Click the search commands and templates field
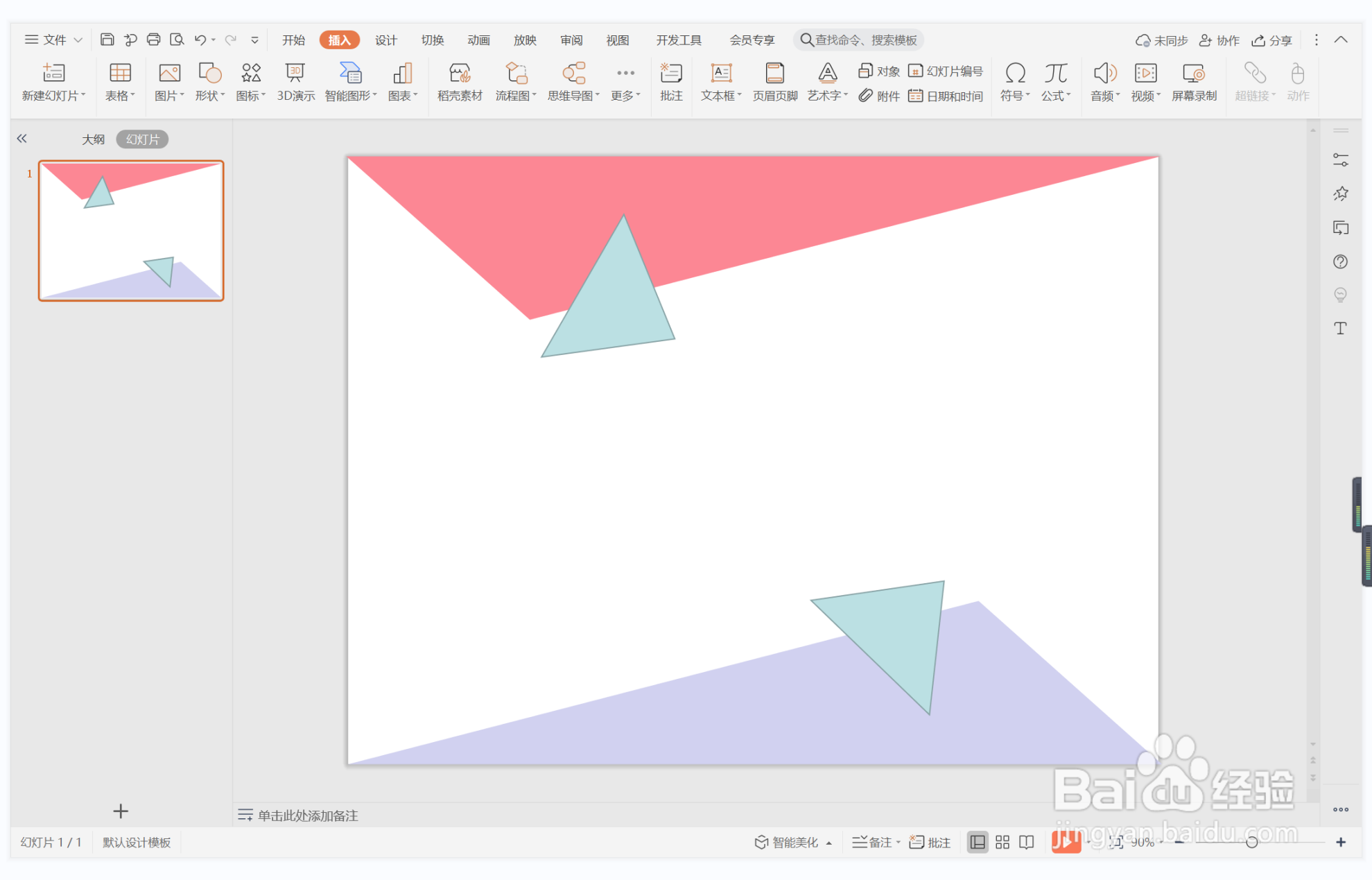 (x=858, y=40)
